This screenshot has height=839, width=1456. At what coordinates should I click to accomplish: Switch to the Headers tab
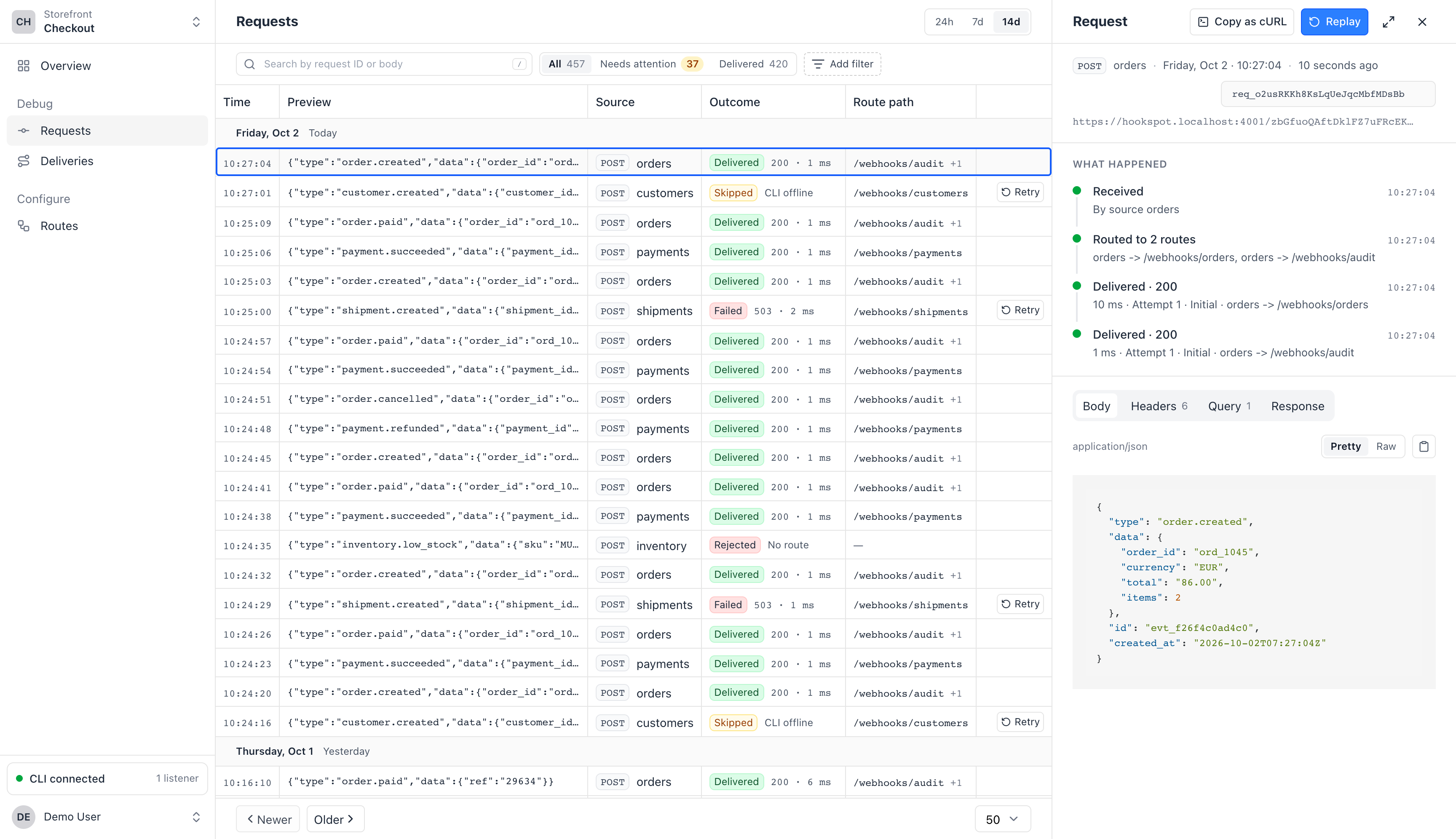click(1159, 406)
